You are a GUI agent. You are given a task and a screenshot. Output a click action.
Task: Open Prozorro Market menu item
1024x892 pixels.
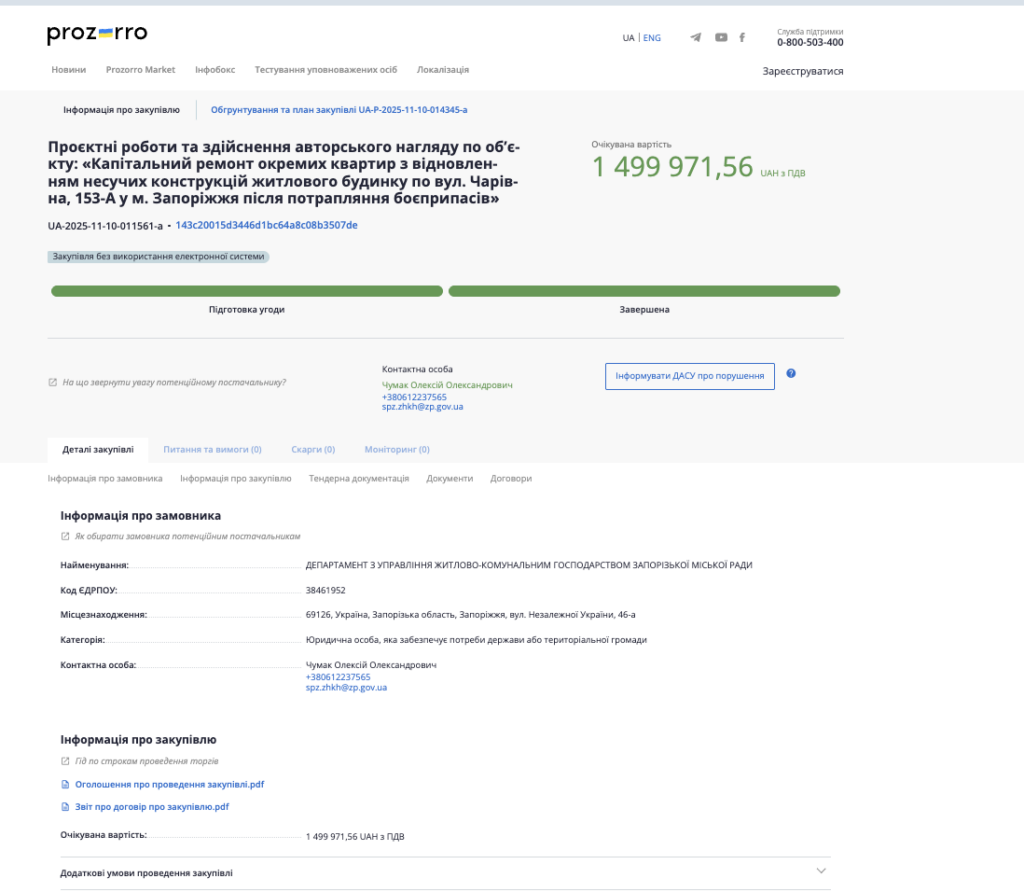pyautogui.click(x=140, y=70)
